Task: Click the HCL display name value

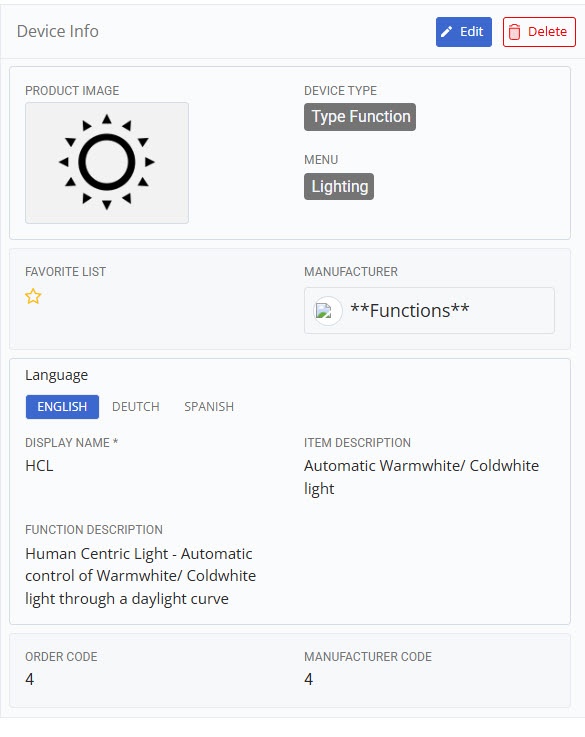Action: [x=39, y=466]
